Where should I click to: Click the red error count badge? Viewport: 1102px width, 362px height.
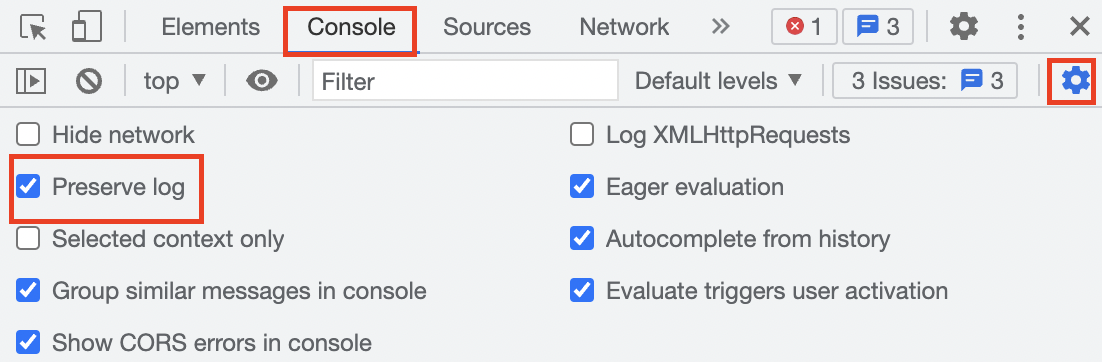pyautogui.click(x=803, y=27)
